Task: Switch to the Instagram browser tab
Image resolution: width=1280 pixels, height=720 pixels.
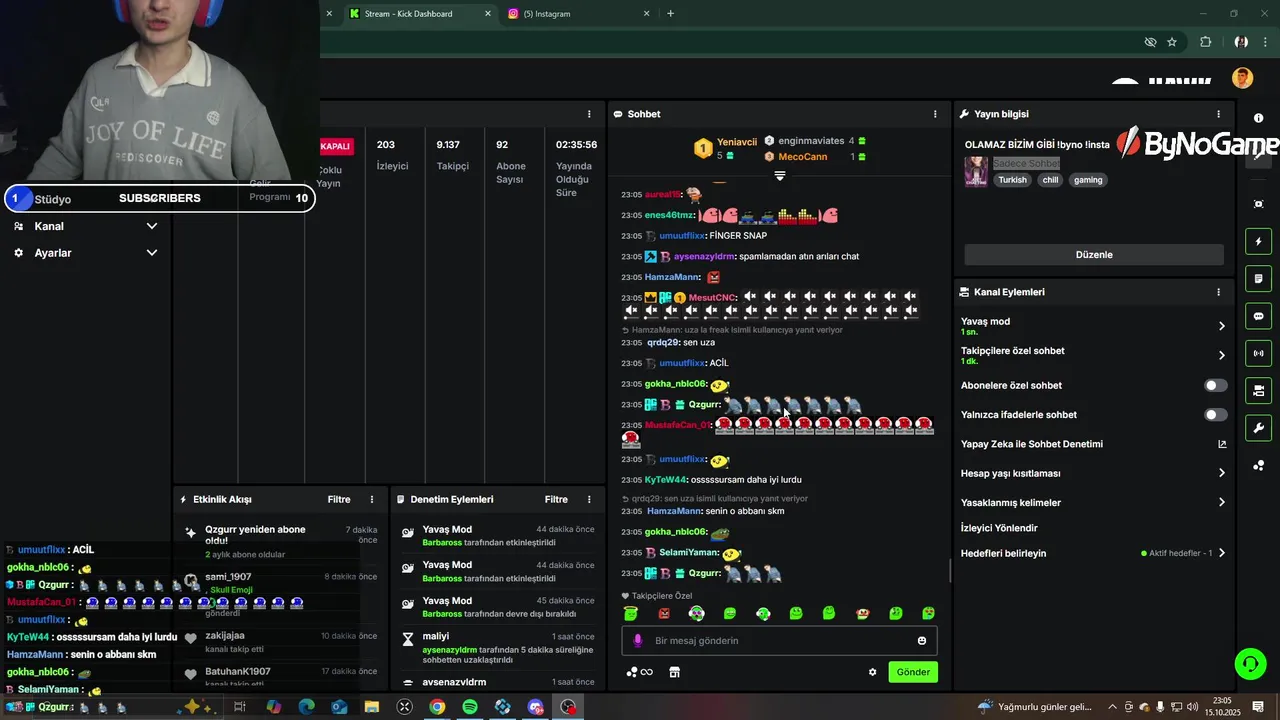Action: click(x=580, y=14)
